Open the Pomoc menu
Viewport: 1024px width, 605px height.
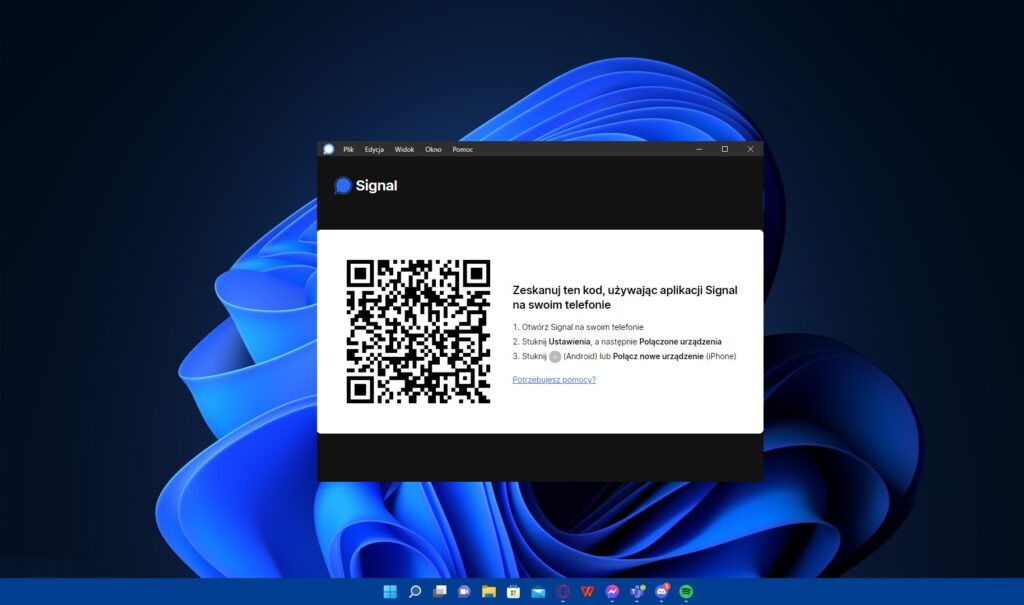(462, 150)
